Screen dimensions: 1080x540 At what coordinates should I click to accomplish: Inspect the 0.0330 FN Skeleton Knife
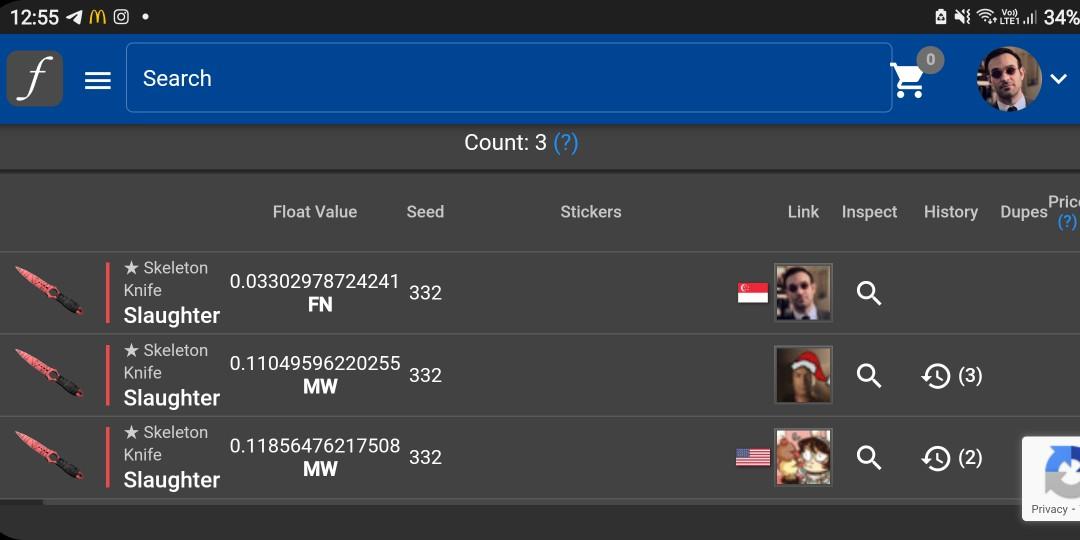click(869, 293)
